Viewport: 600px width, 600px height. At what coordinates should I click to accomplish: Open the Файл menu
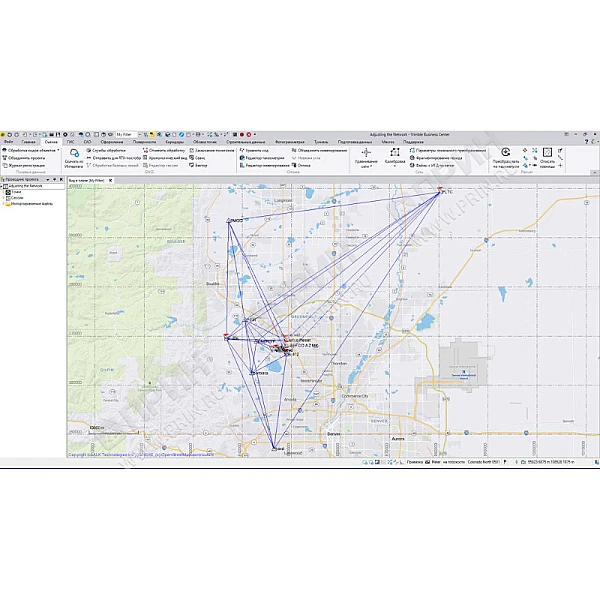[8, 142]
